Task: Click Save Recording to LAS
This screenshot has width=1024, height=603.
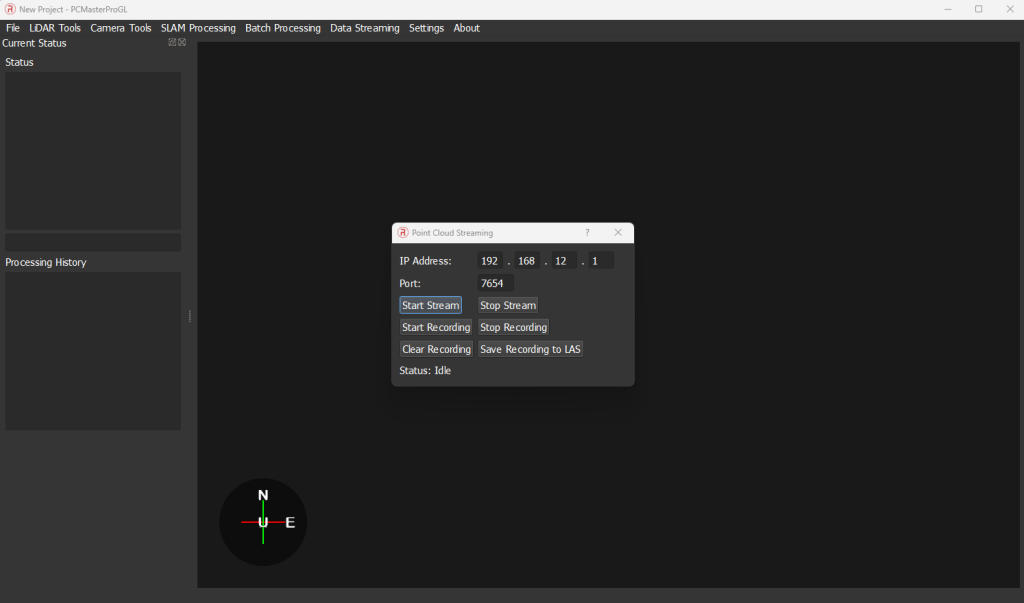Action: tap(530, 349)
